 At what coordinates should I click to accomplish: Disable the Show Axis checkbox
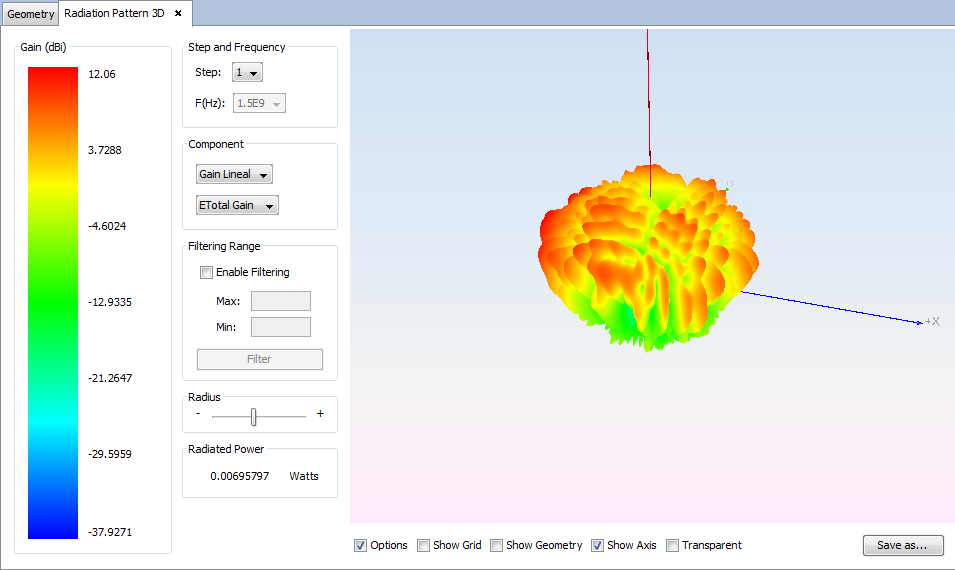[598, 546]
